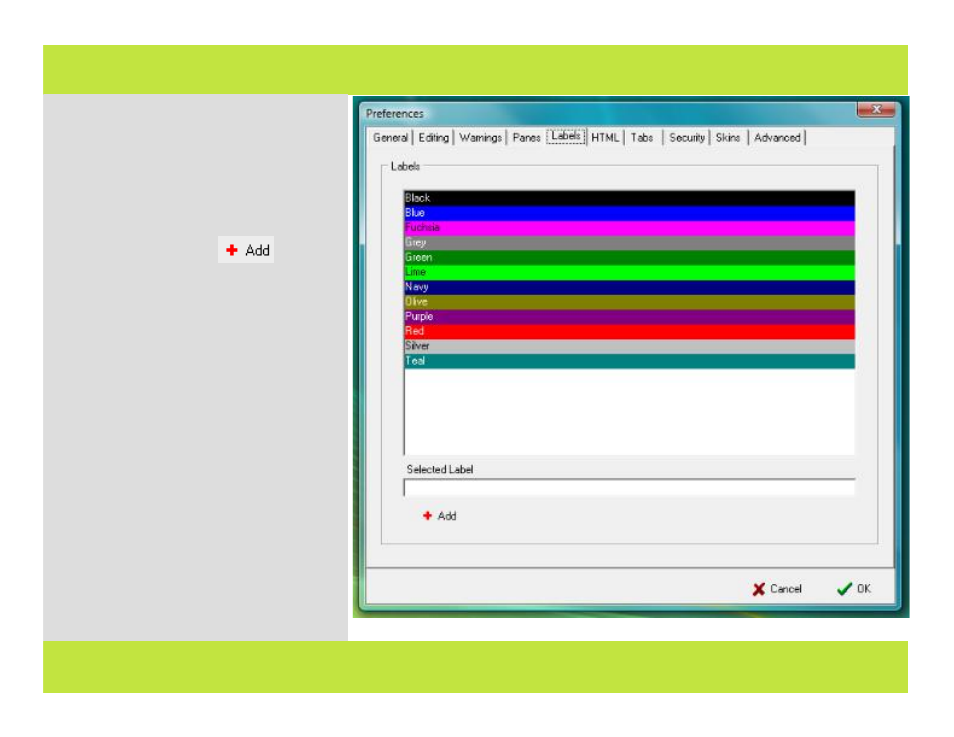Screen dimensions: 954x737
Task: Switch to the Editing tab
Action: click(x=433, y=138)
